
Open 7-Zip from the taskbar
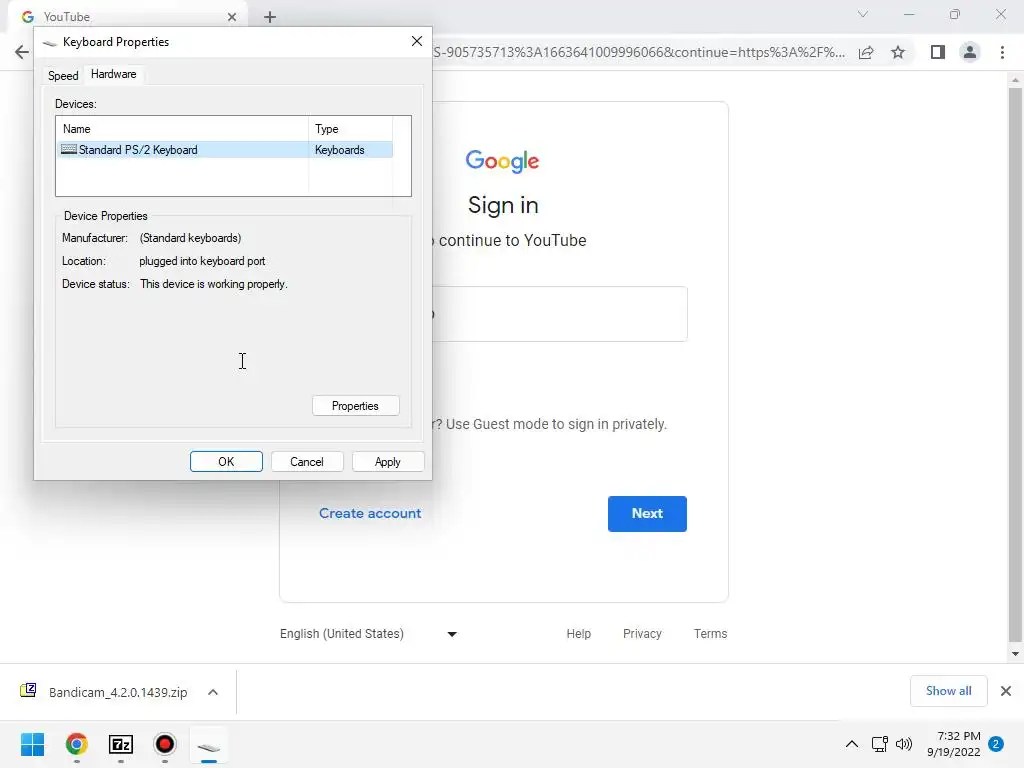click(121, 744)
